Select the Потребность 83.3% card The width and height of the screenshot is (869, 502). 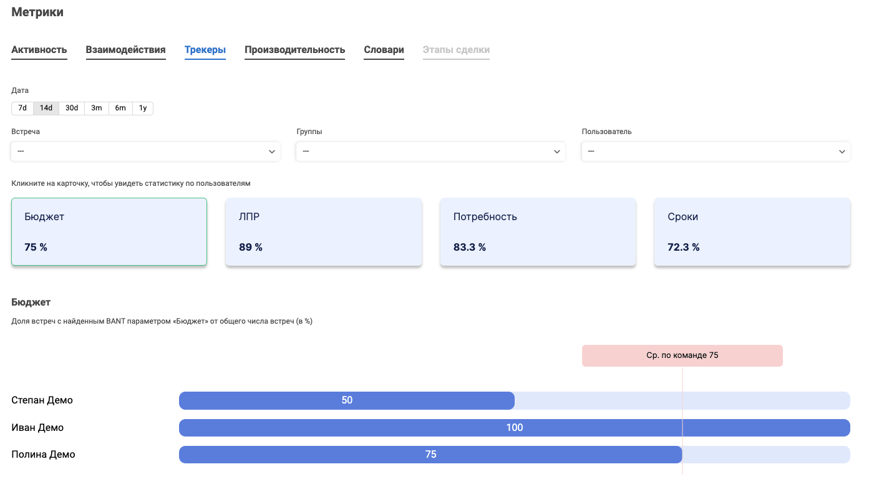[537, 232]
